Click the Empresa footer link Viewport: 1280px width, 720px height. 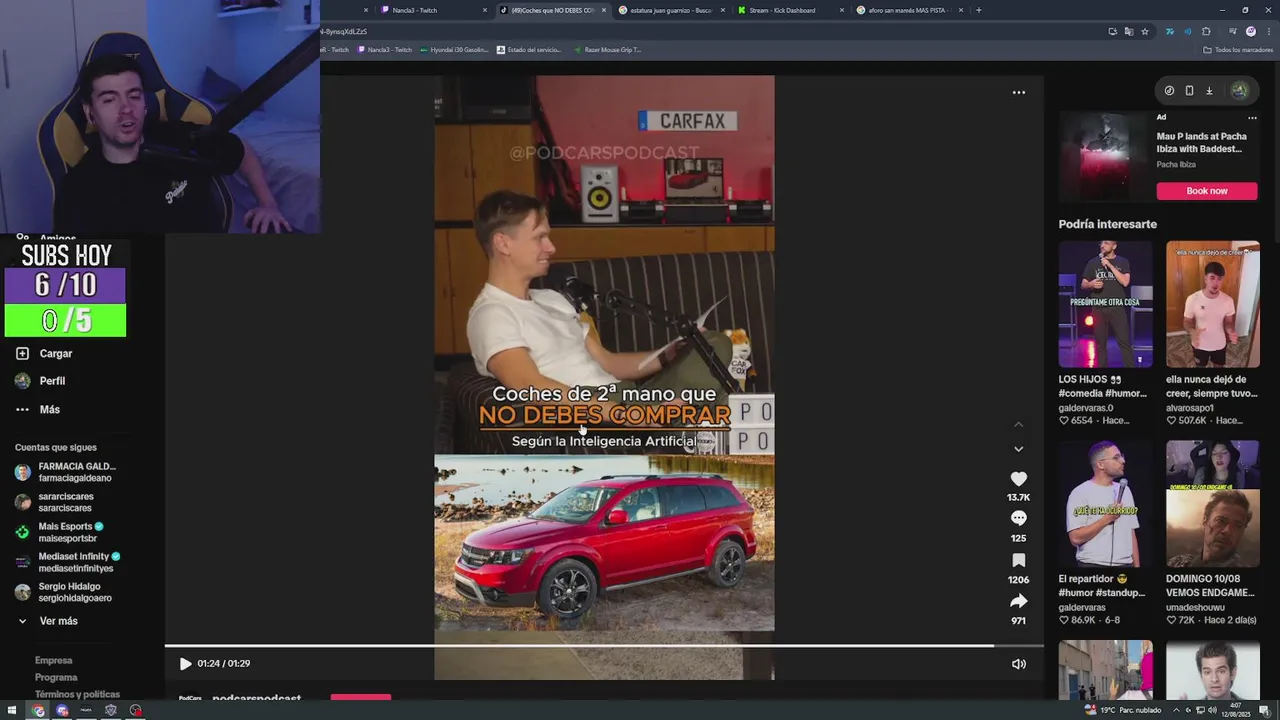(x=53, y=660)
